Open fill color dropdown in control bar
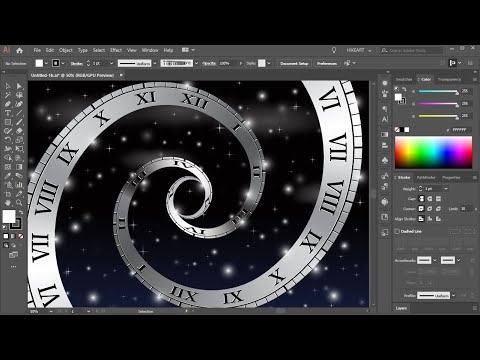The height and width of the screenshot is (360, 480). click(46, 63)
